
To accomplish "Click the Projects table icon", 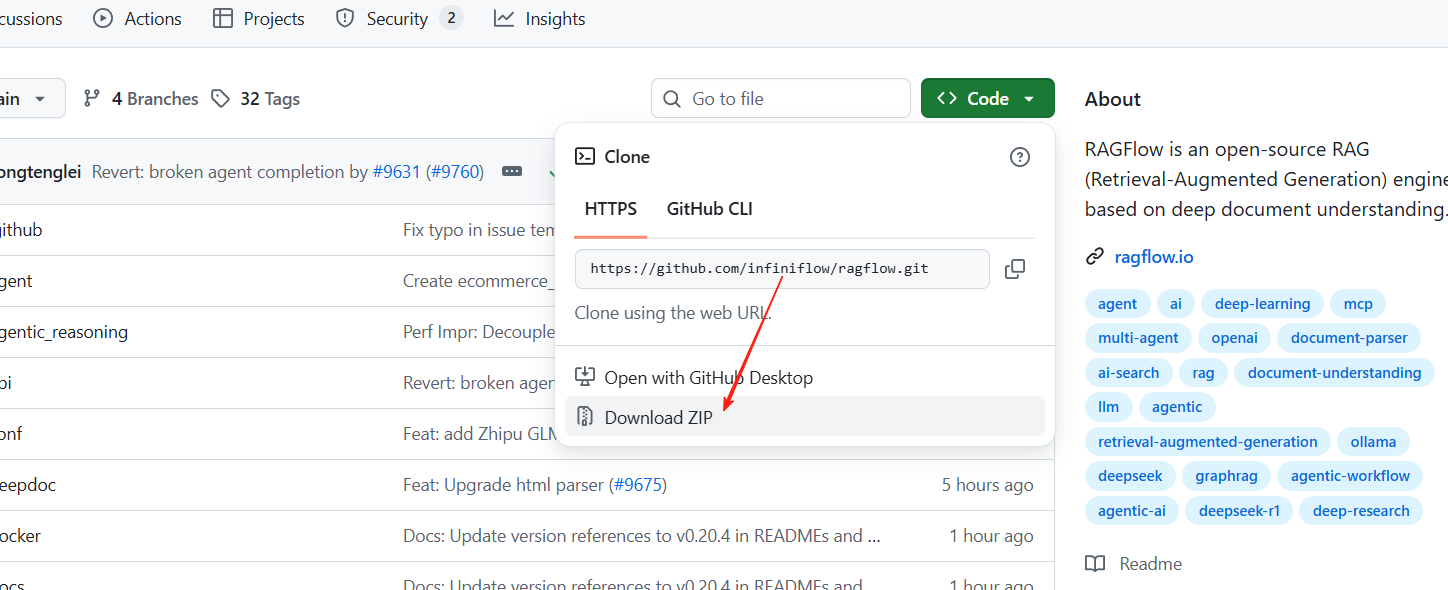I will point(224,19).
